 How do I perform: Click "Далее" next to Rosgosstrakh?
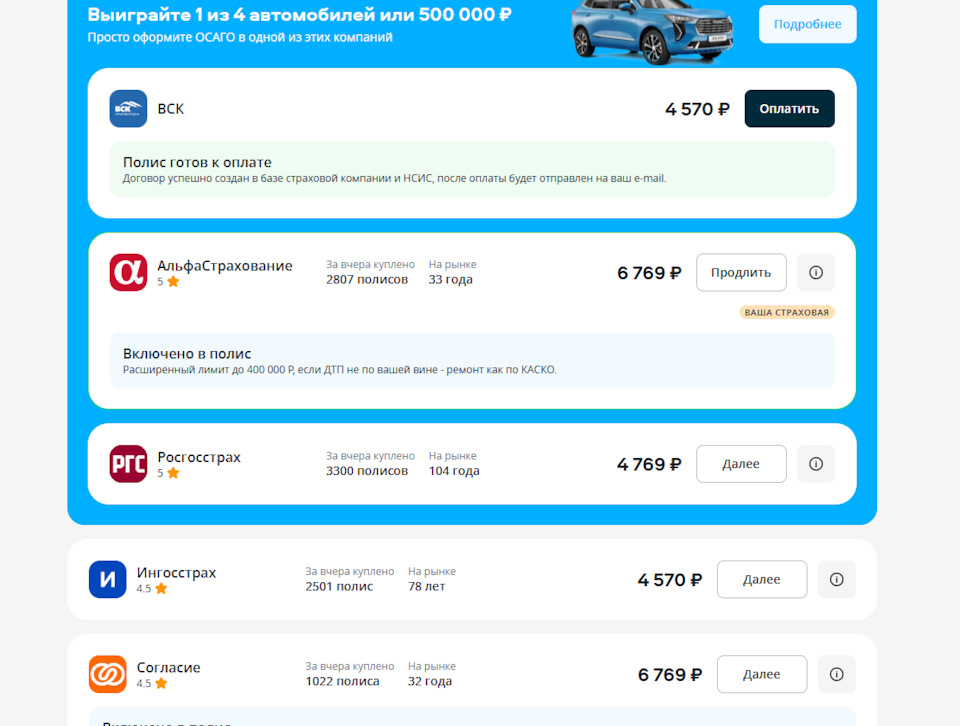click(x=741, y=464)
